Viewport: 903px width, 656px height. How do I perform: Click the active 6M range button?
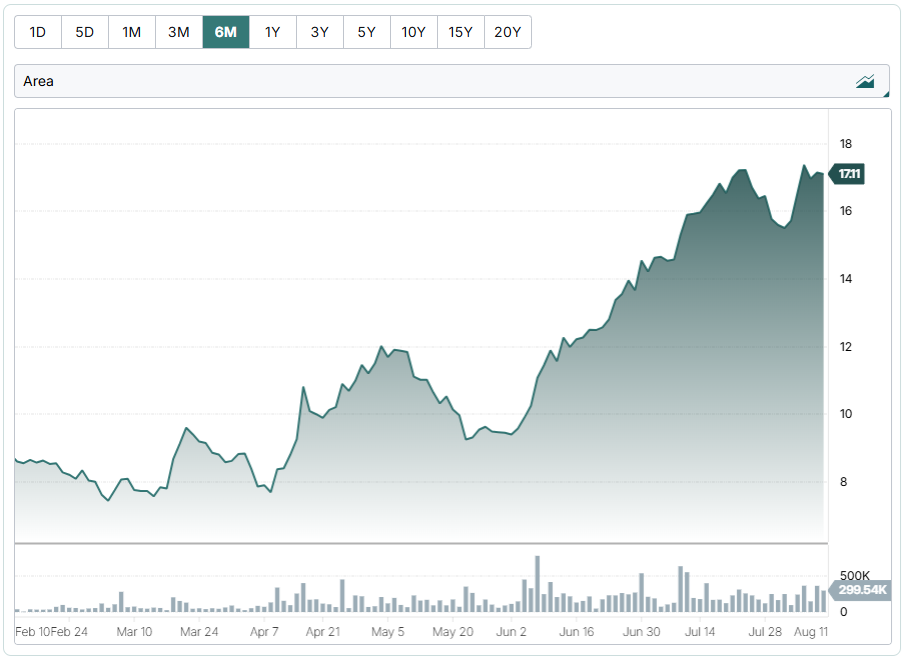(226, 32)
